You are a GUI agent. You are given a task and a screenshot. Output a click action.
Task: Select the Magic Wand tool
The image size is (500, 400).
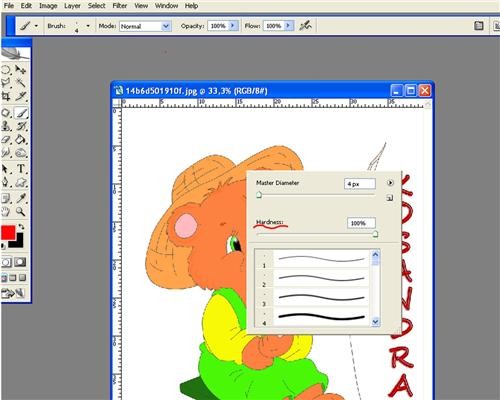21,83
